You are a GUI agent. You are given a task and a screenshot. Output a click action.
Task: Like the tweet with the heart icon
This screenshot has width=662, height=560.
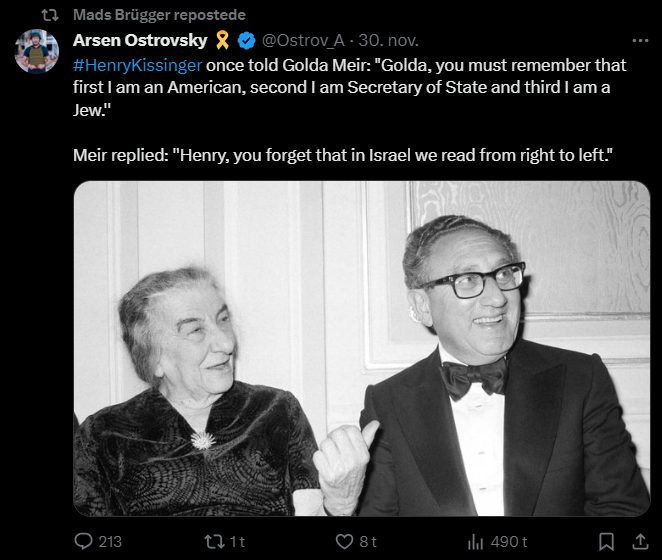click(344, 541)
